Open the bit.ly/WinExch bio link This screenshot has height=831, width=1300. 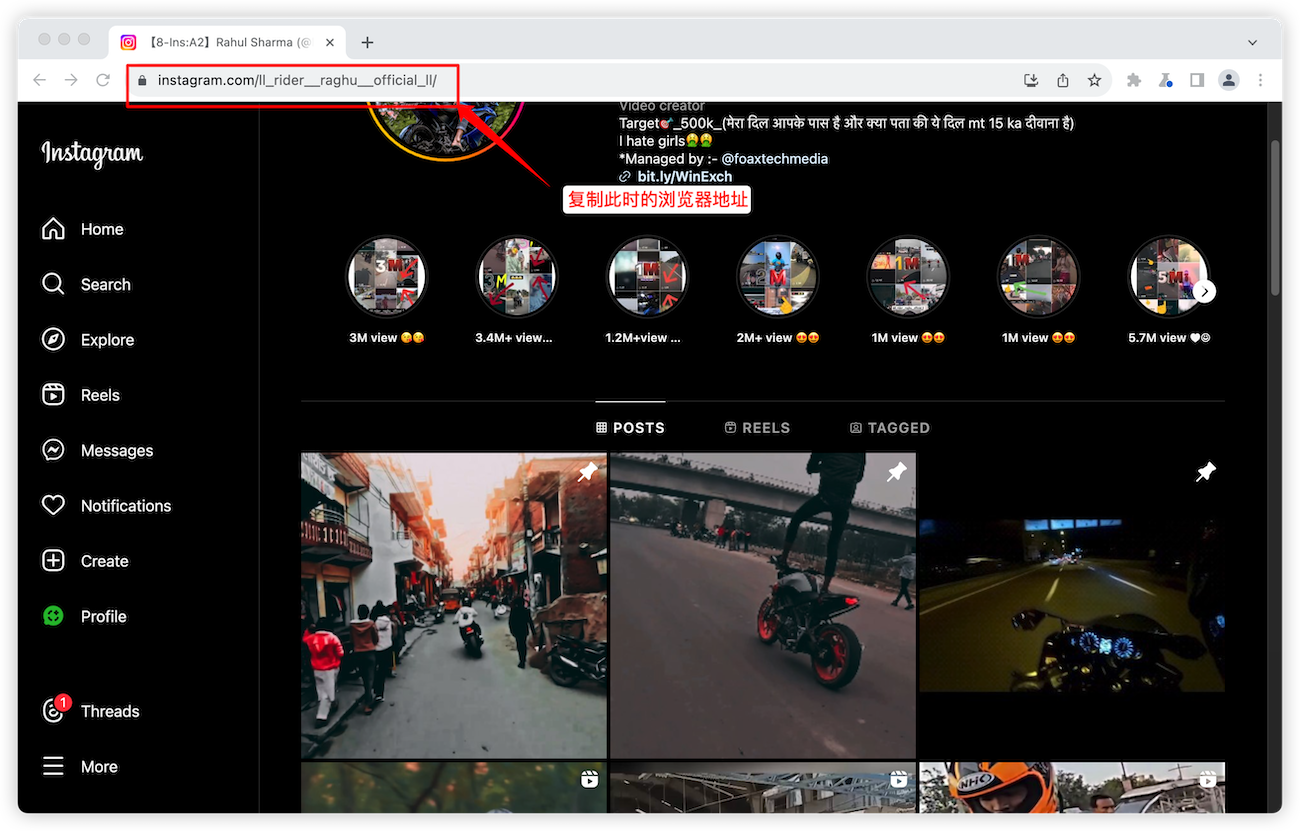click(x=684, y=177)
